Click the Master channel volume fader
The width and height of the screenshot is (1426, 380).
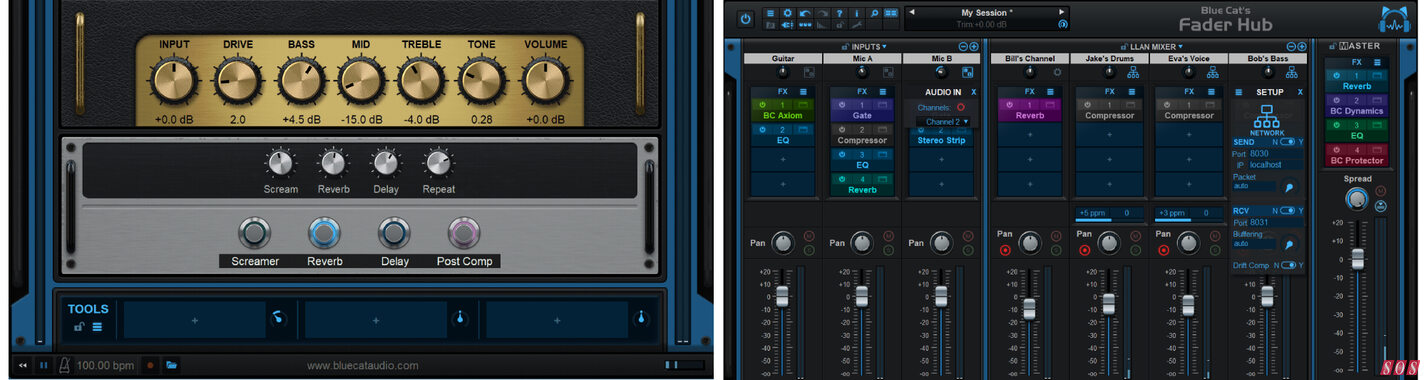pyautogui.click(x=1357, y=258)
